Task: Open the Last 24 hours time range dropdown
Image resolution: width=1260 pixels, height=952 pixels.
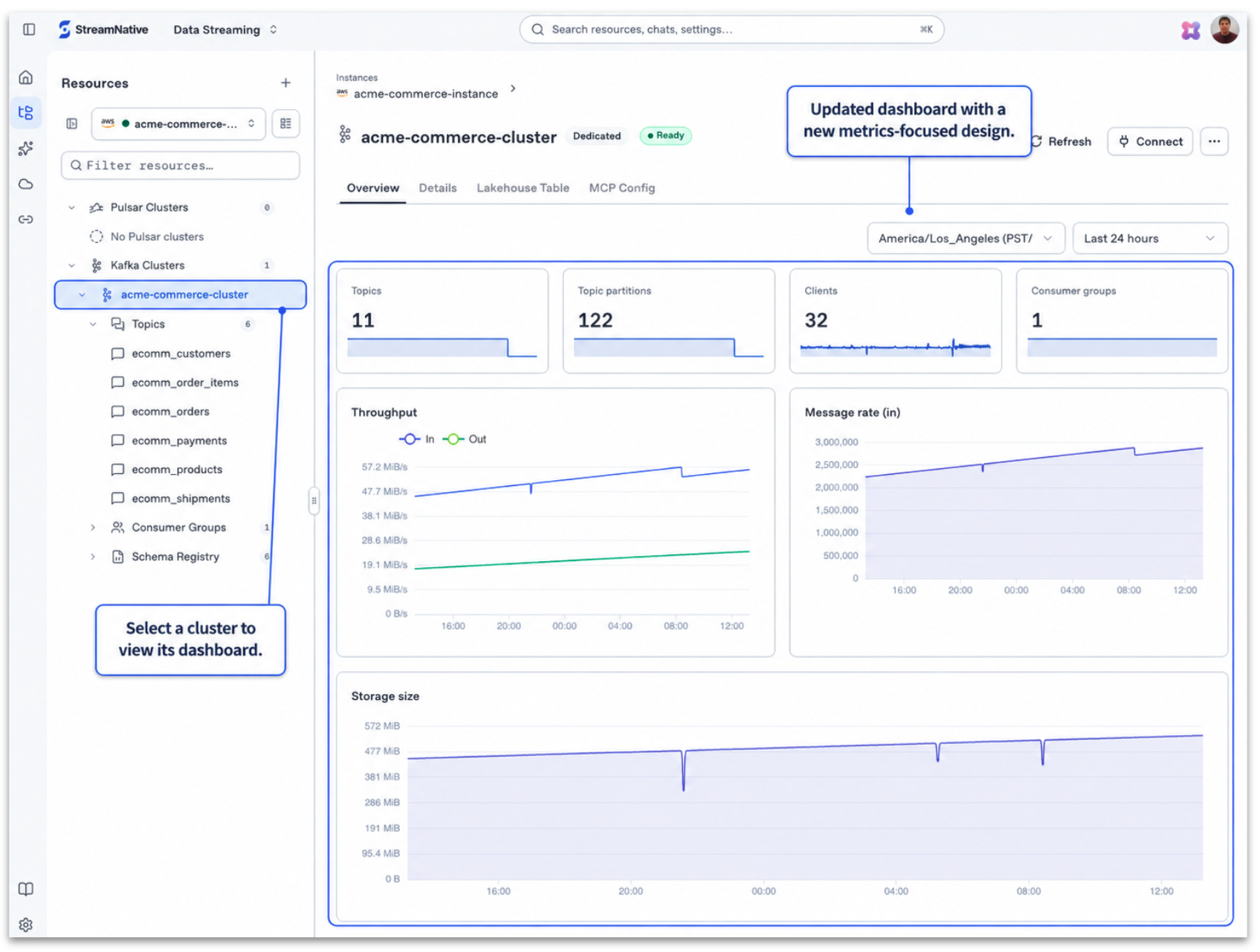Action: coord(1149,239)
